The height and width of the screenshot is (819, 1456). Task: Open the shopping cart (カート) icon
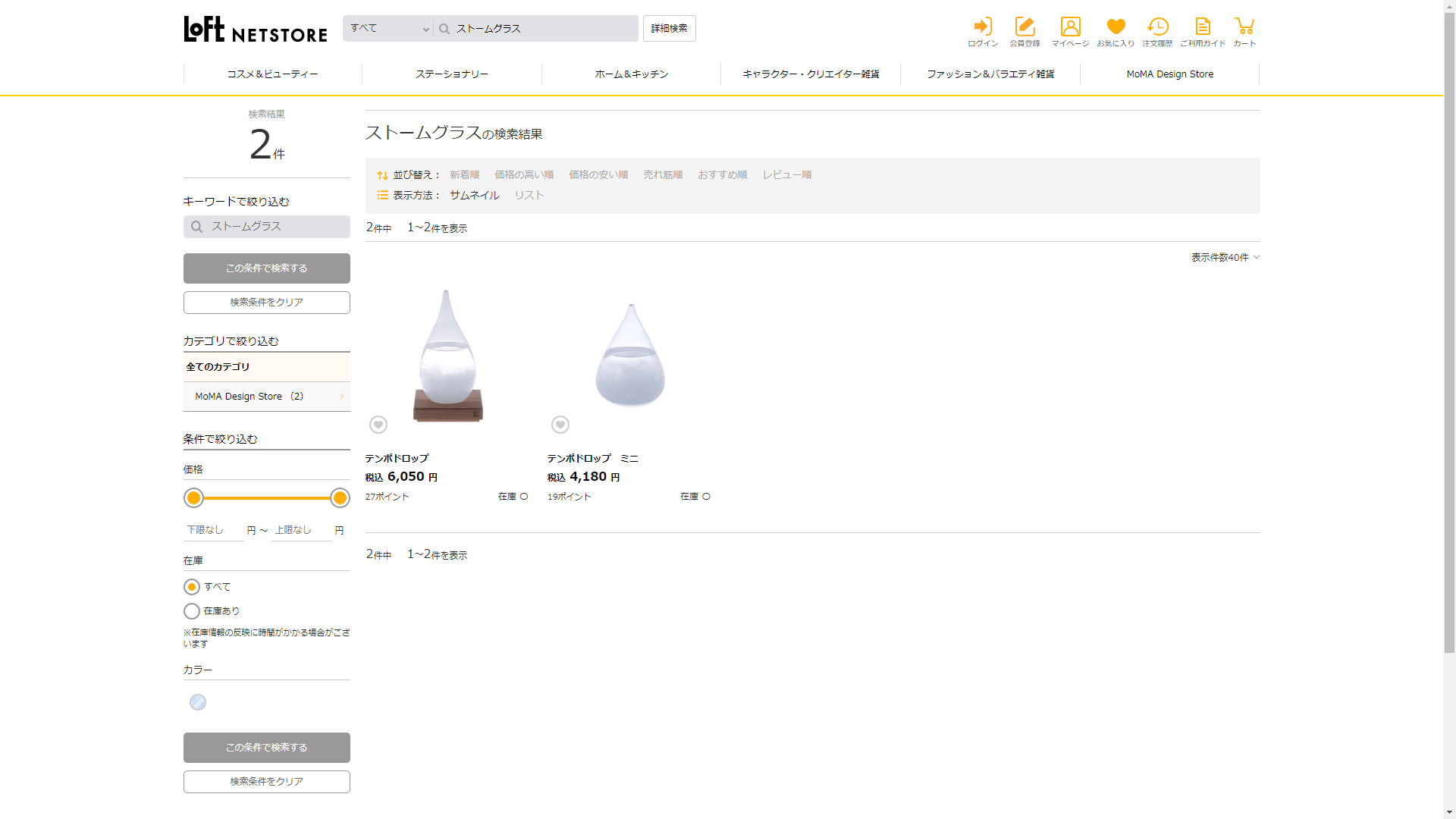pos(1244,27)
